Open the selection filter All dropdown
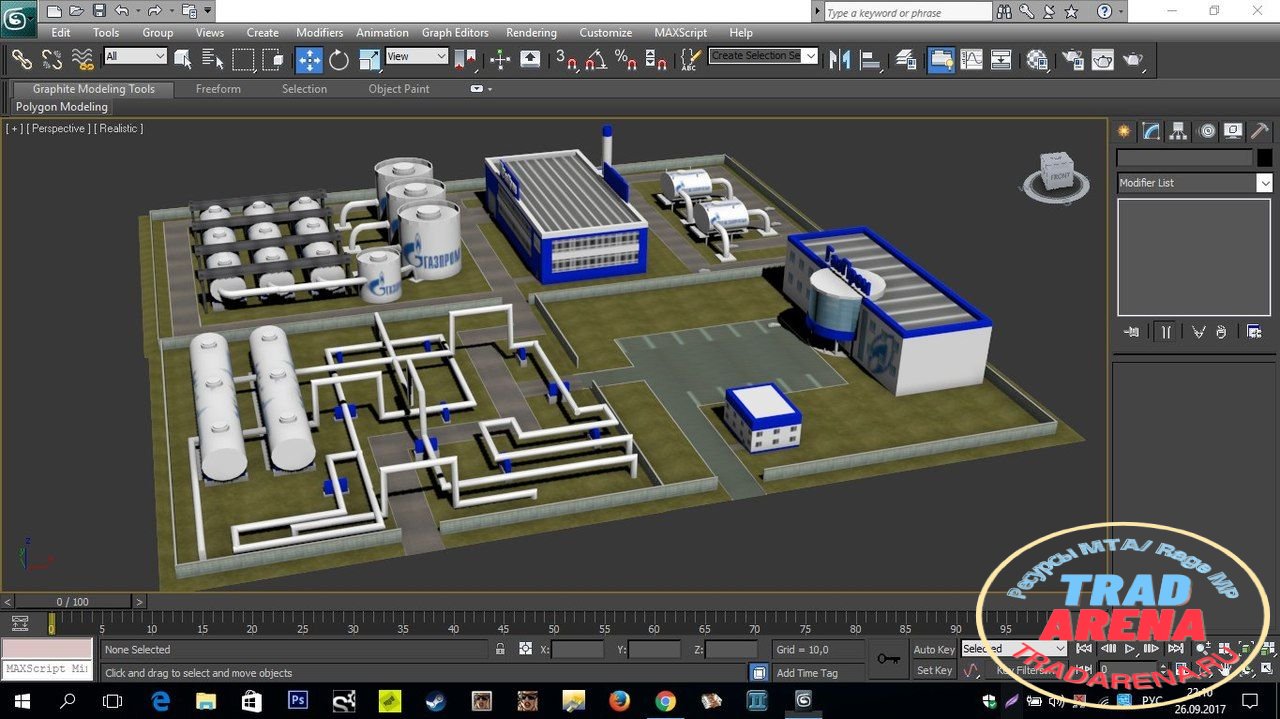 point(135,57)
